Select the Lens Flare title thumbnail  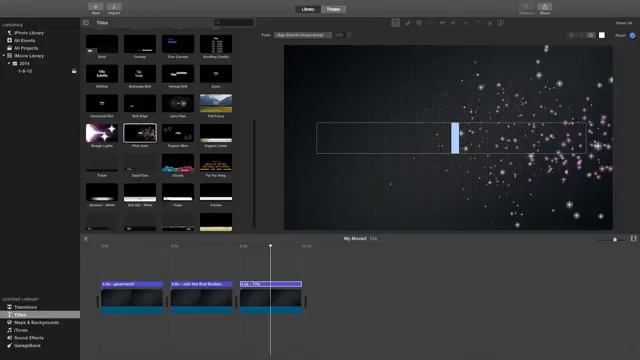(178, 103)
